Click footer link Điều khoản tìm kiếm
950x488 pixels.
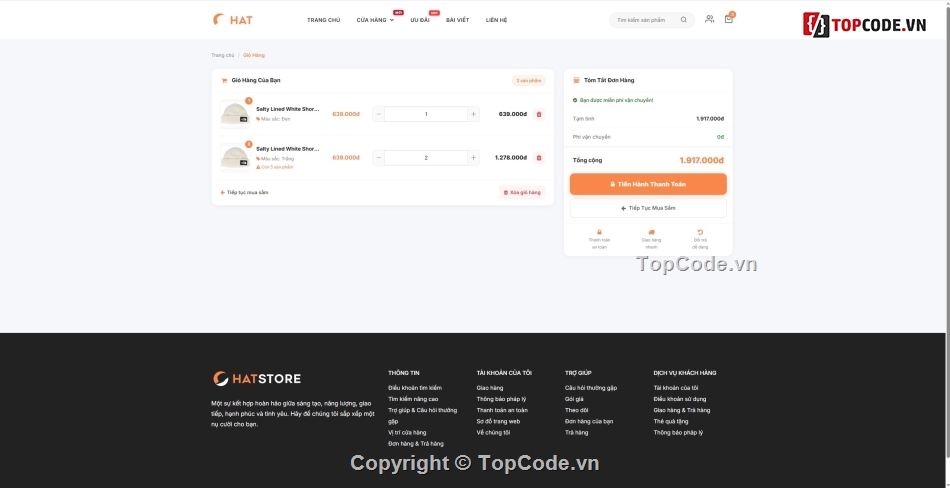[415, 388]
